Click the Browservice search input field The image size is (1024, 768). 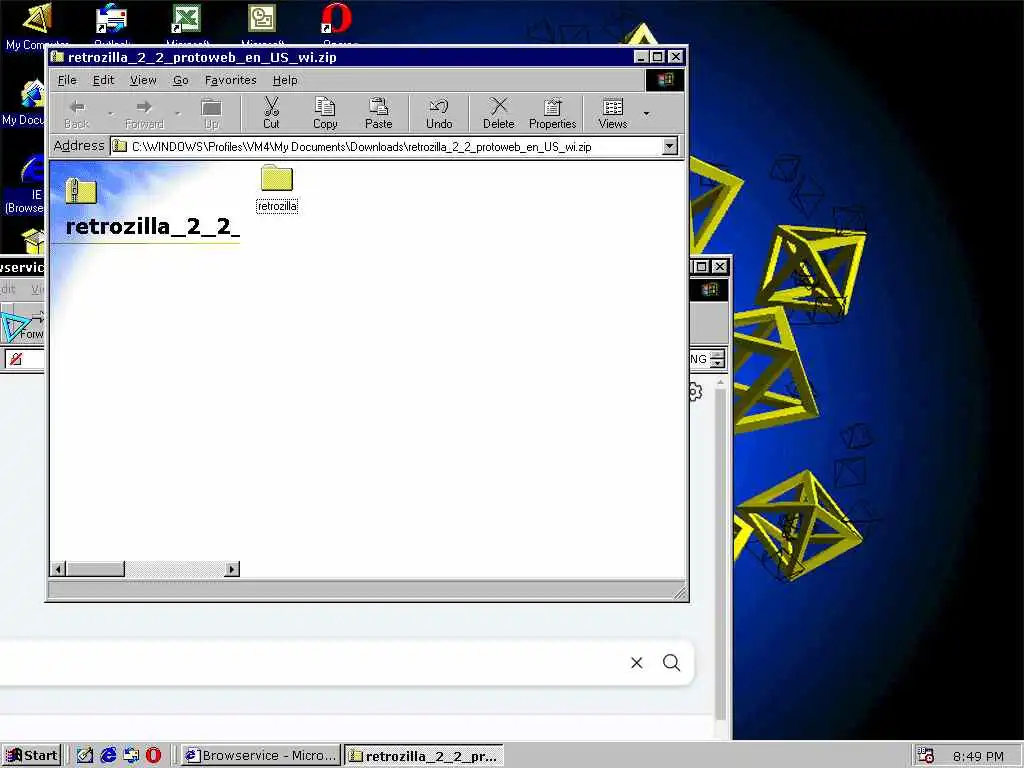tap(312, 663)
